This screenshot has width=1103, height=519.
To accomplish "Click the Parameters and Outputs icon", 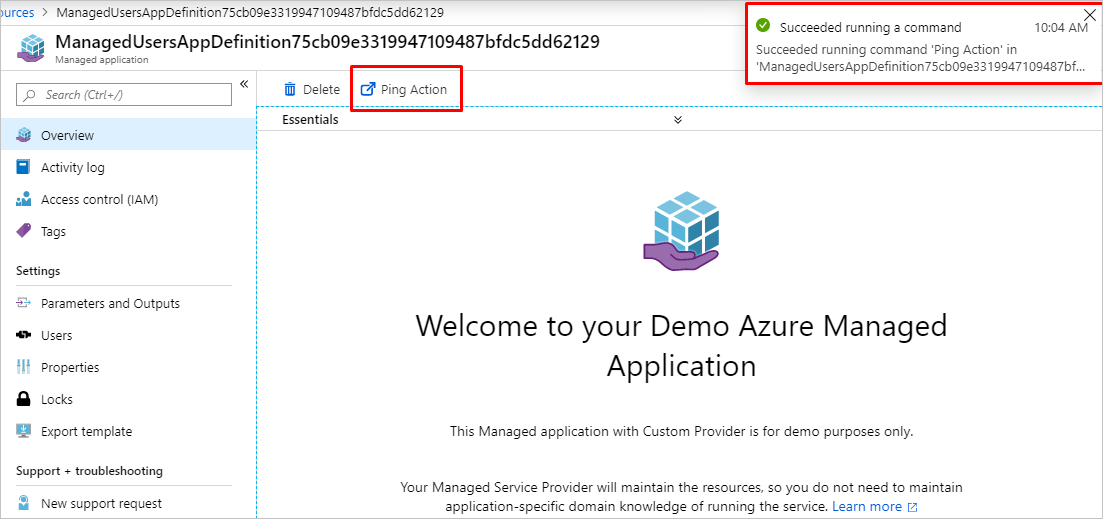I will (24, 303).
